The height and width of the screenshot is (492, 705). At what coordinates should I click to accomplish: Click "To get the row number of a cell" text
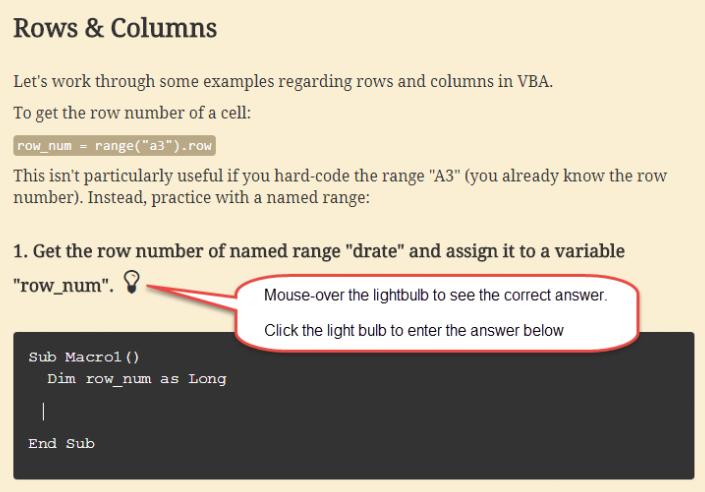click(131, 113)
